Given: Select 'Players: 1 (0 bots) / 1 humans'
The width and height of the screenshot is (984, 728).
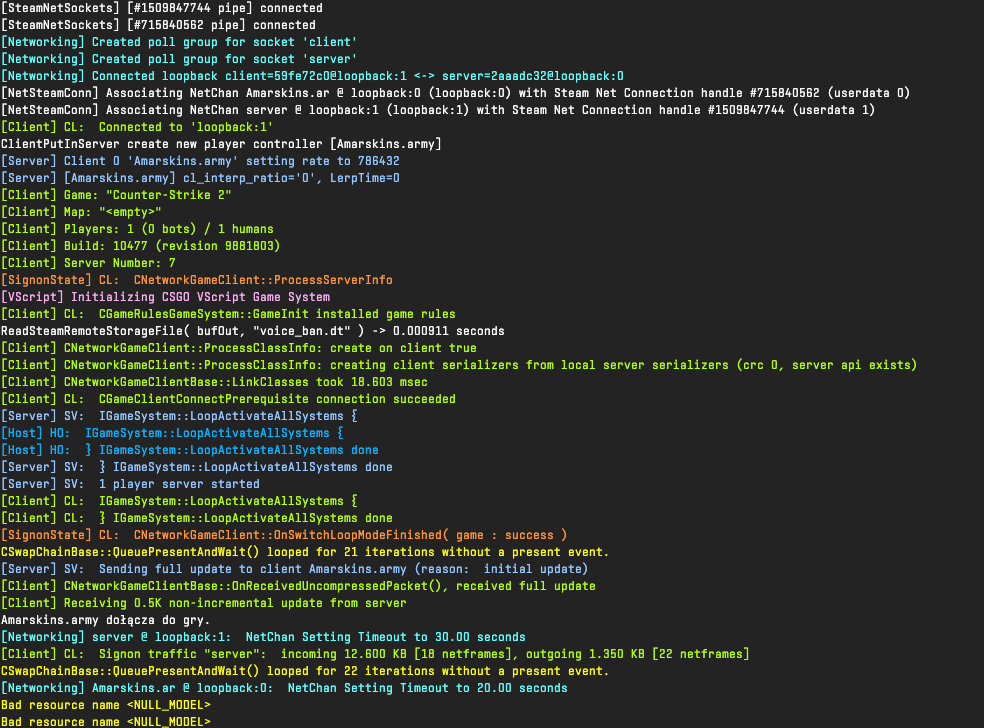Looking at the screenshot, I should (x=137, y=228).
